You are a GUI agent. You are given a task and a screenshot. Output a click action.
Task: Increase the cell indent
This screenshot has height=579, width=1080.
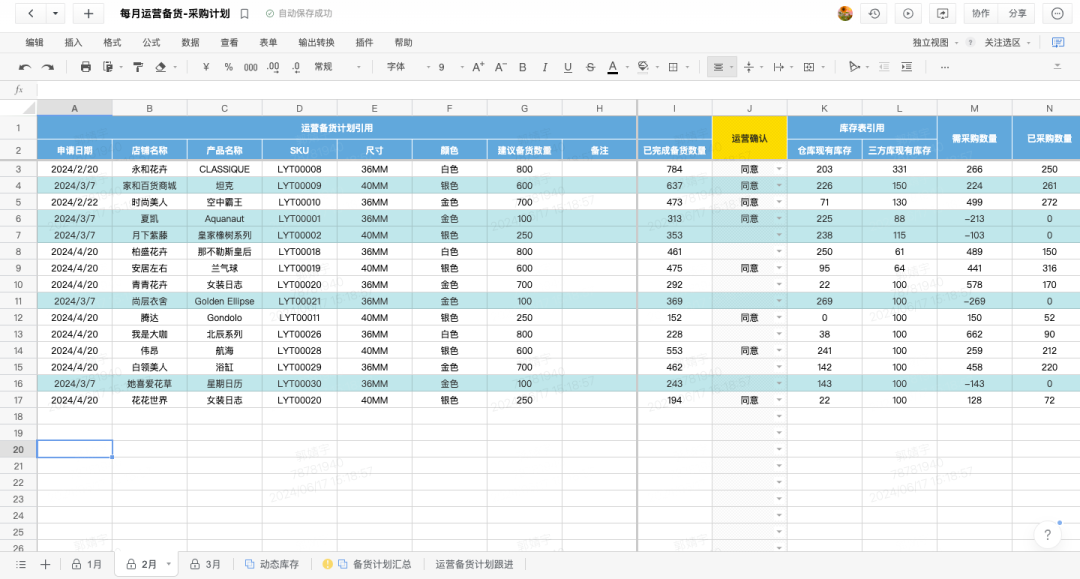coord(906,67)
